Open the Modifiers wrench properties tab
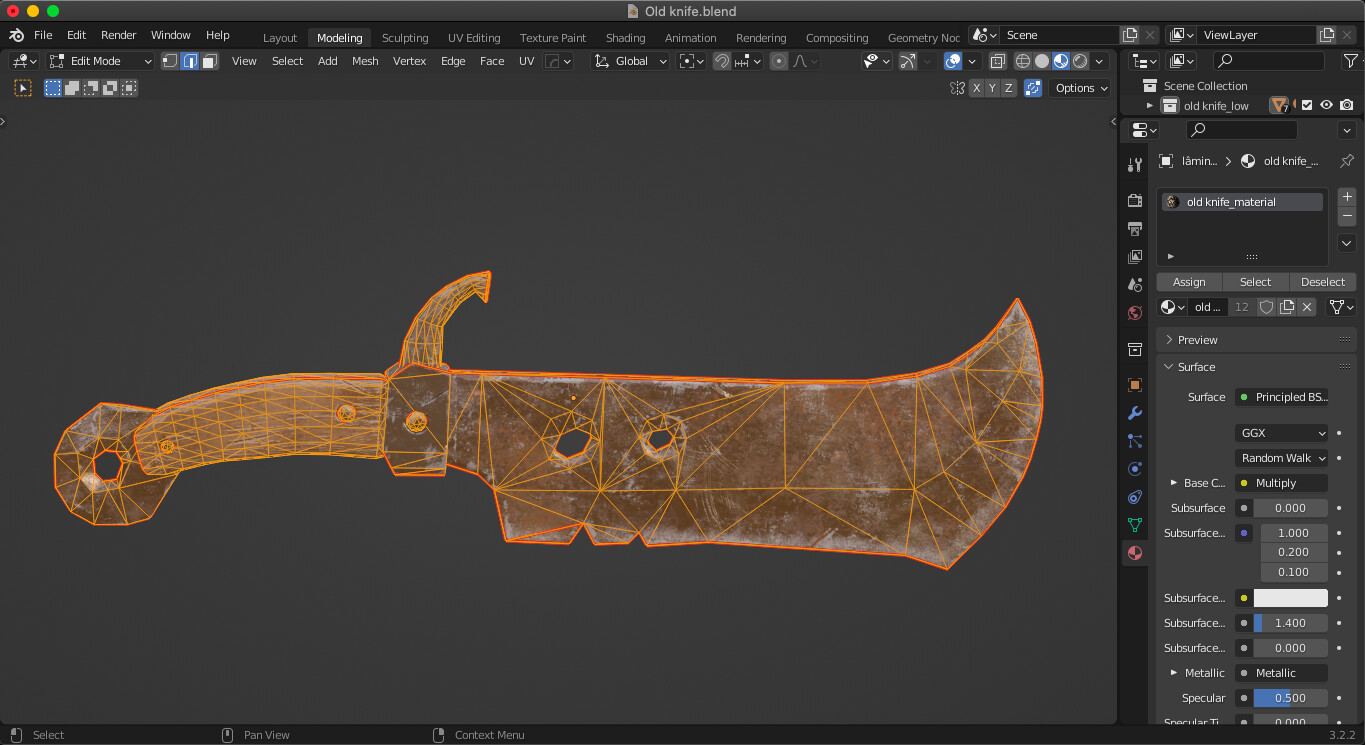This screenshot has width=1365, height=745. tap(1134, 413)
